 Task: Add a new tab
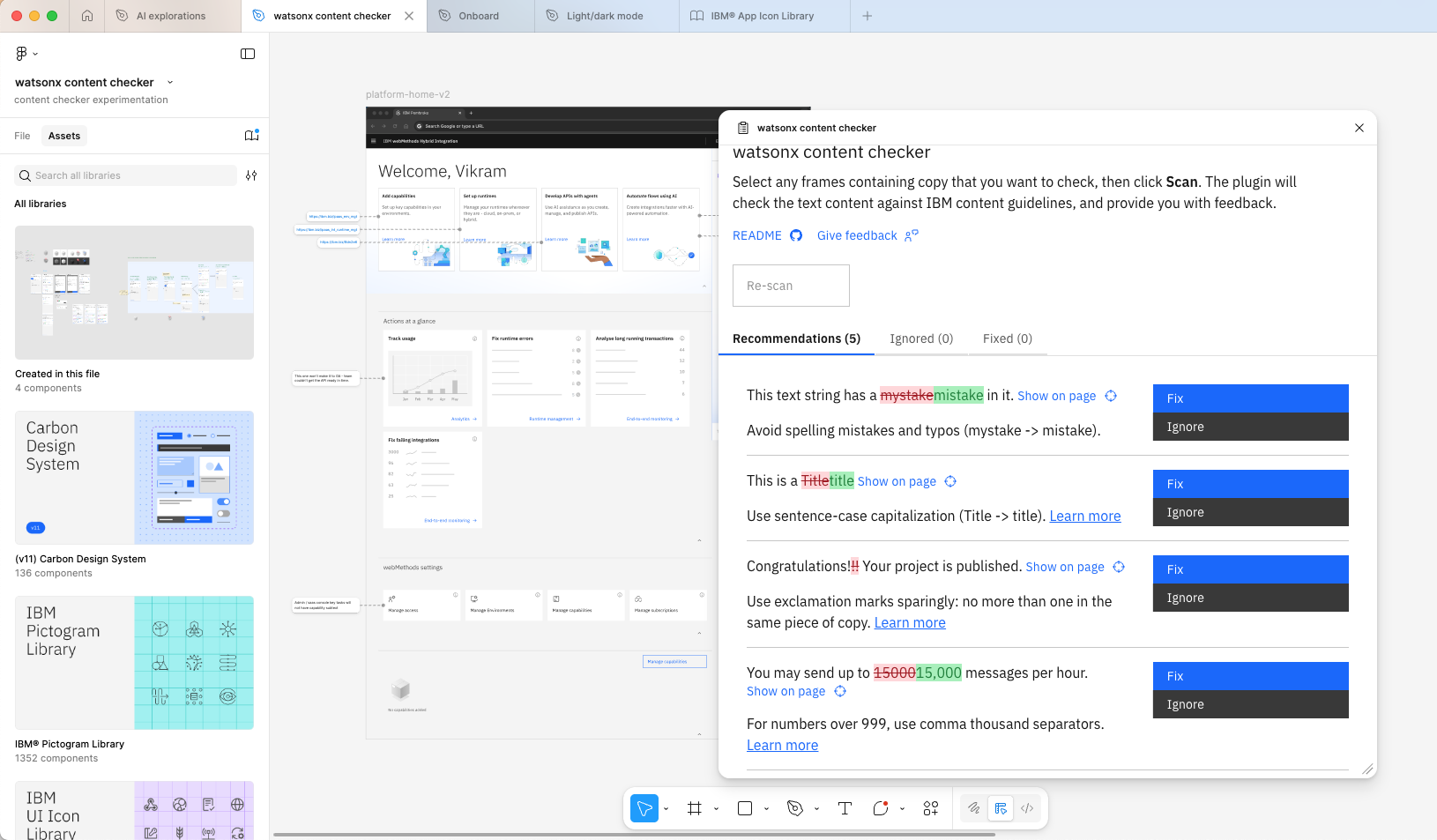coord(867,16)
